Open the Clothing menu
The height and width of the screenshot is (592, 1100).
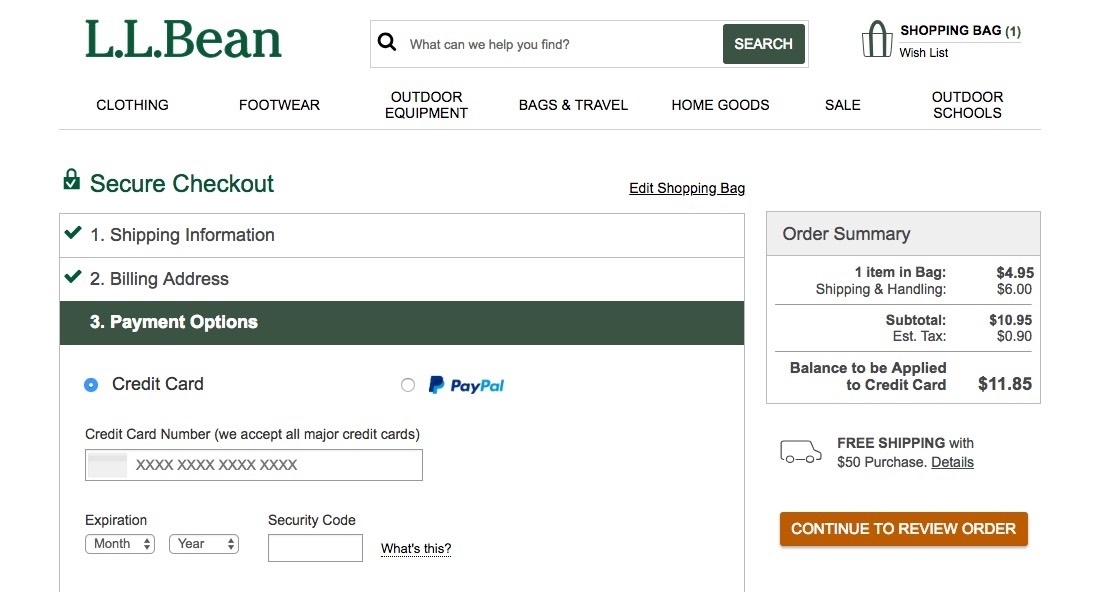132,105
